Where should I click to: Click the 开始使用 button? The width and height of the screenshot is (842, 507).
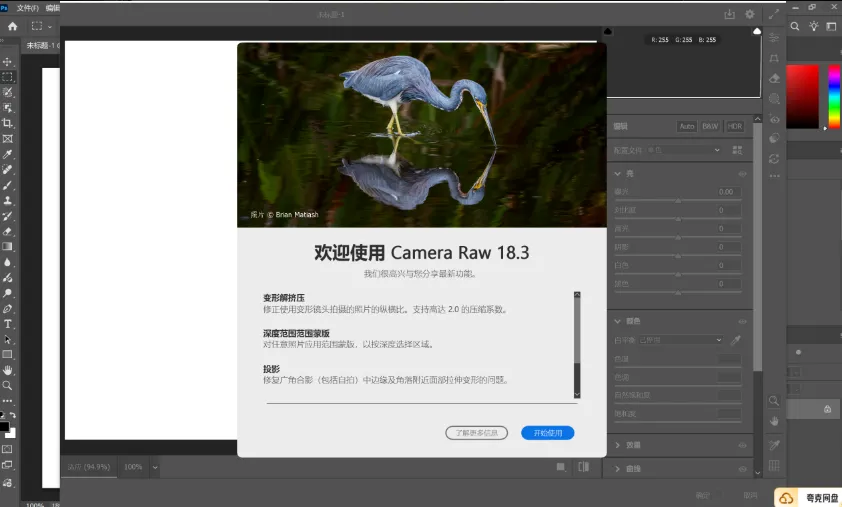coord(548,433)
